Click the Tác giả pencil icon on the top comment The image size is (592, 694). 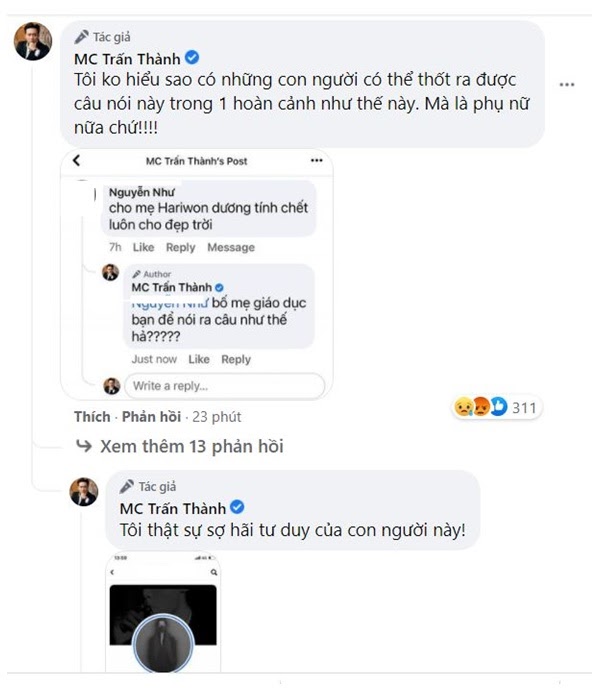(x=81, y=37)
